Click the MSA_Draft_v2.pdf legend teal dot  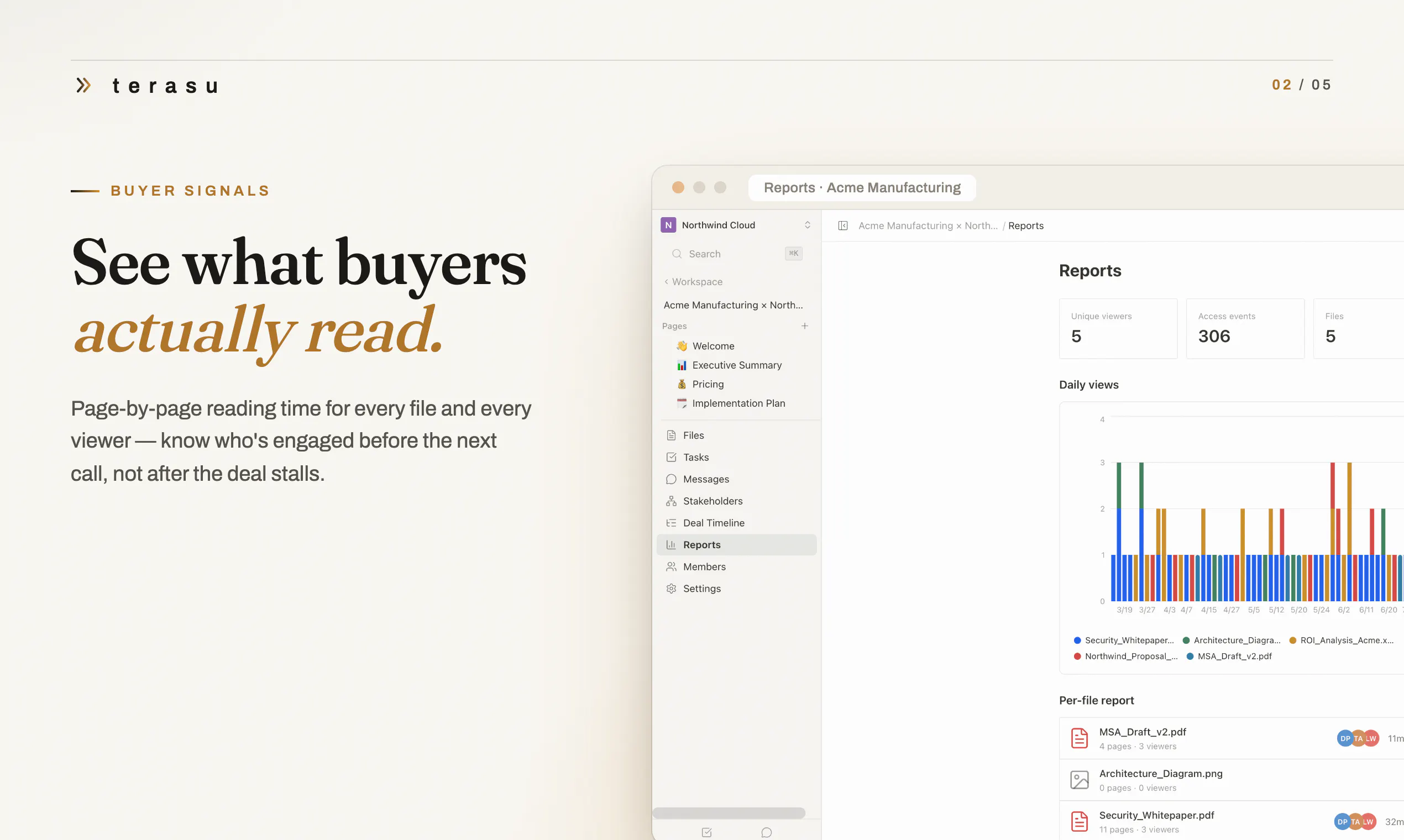click(1190, 656)
